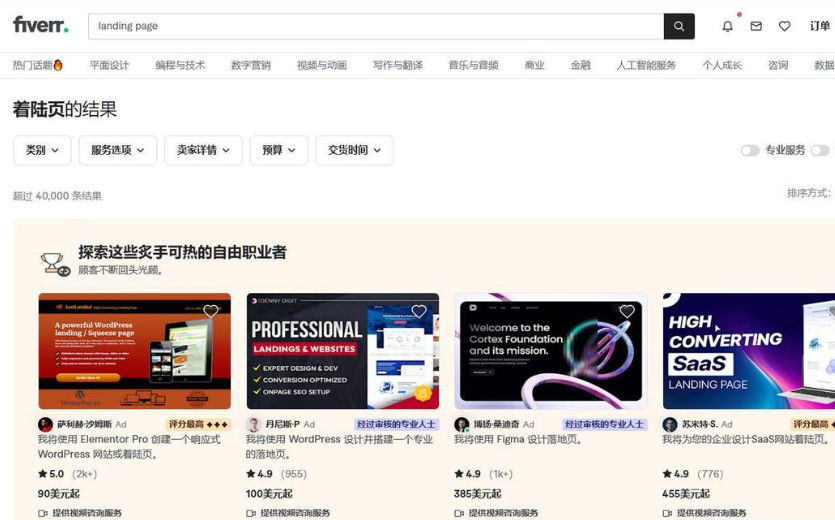Expand the 服务选项 filter dropdown

[118, 150]
